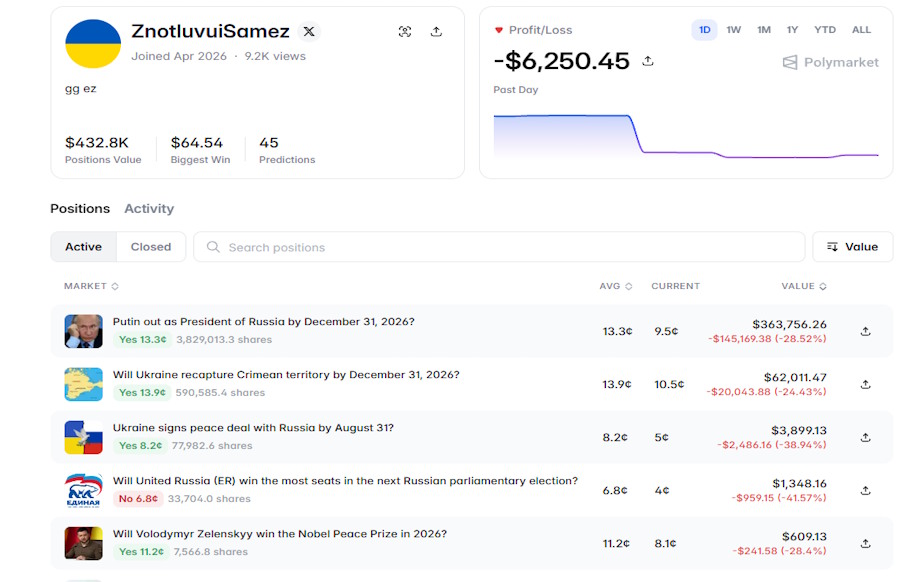The height and width of the screenshot is (582, 917).
Task: Open the Putin out as President market
Action: click(263, 322)
